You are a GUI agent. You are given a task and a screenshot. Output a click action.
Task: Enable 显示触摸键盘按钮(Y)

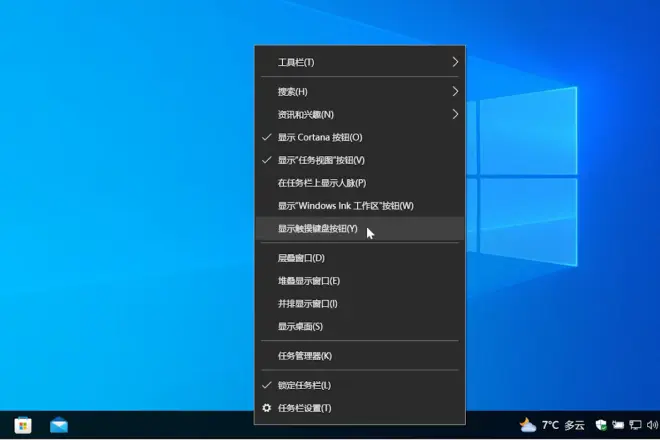360,229
